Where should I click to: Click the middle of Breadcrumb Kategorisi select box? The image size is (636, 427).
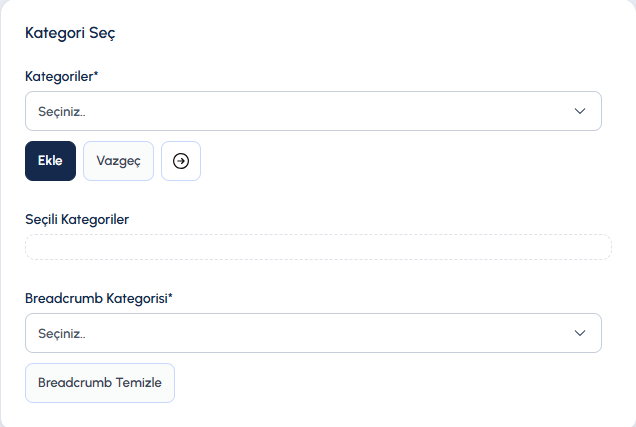click(x=313, y=333)
